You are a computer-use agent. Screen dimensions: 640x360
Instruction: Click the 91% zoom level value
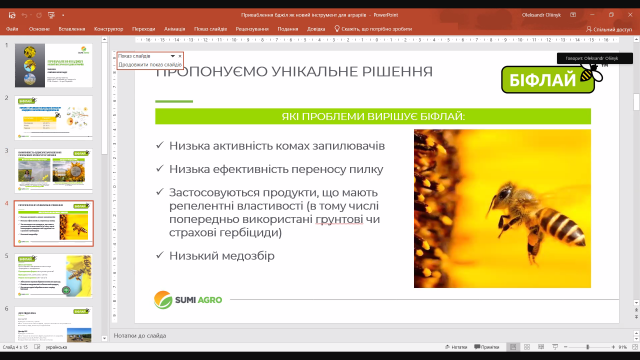tap(622, 347)
